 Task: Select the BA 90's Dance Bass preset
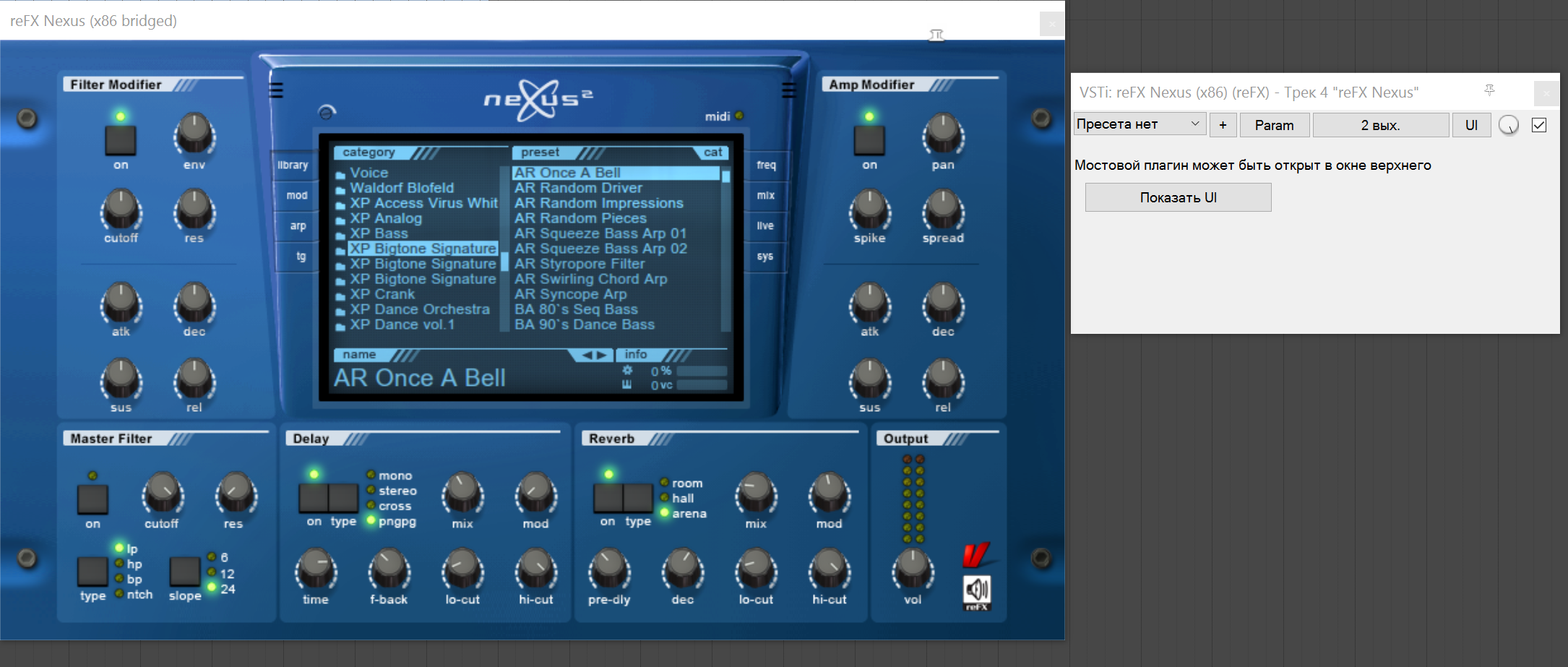coord(584,324)
